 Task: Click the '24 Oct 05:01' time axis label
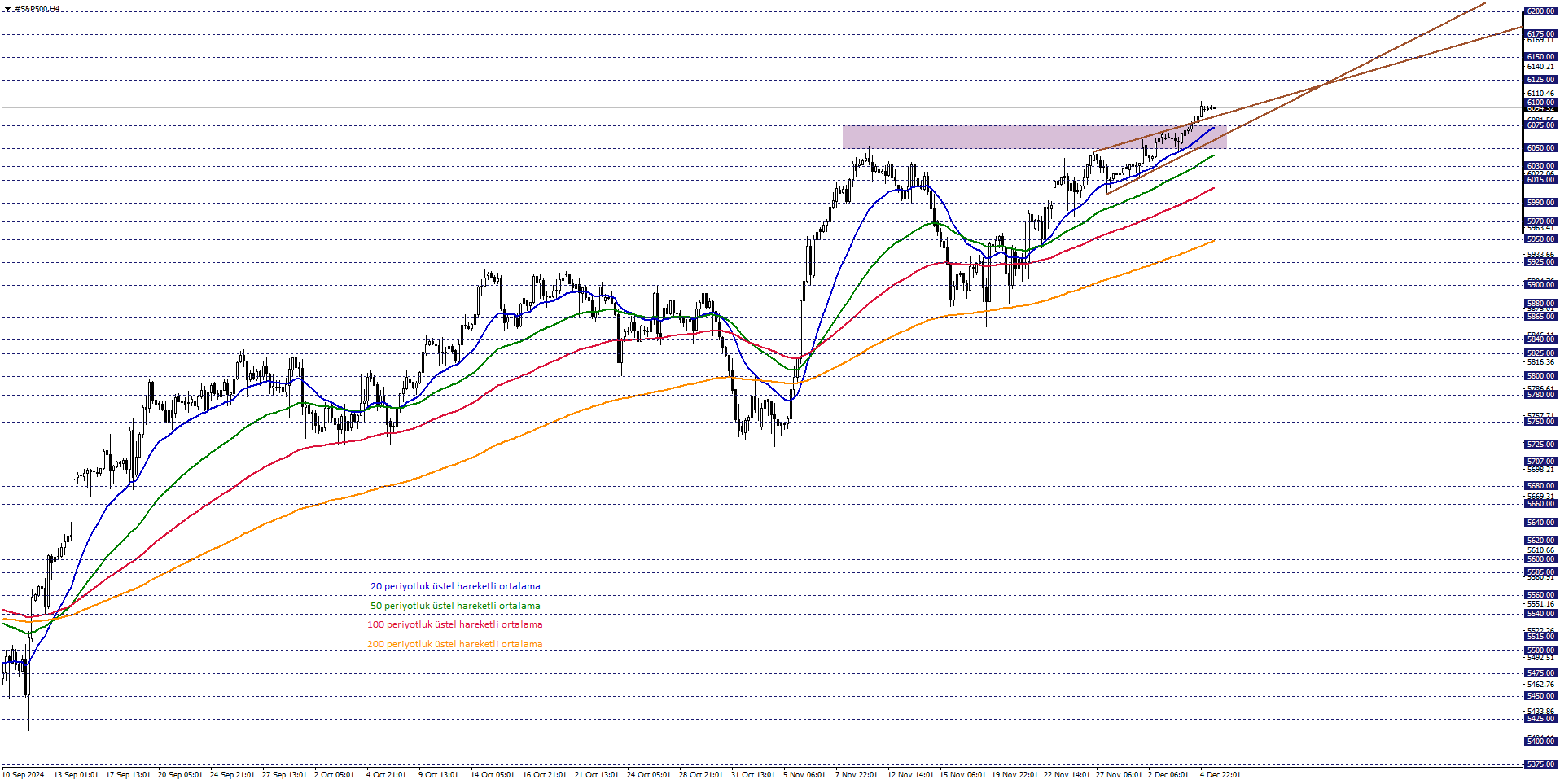(650, 775)
